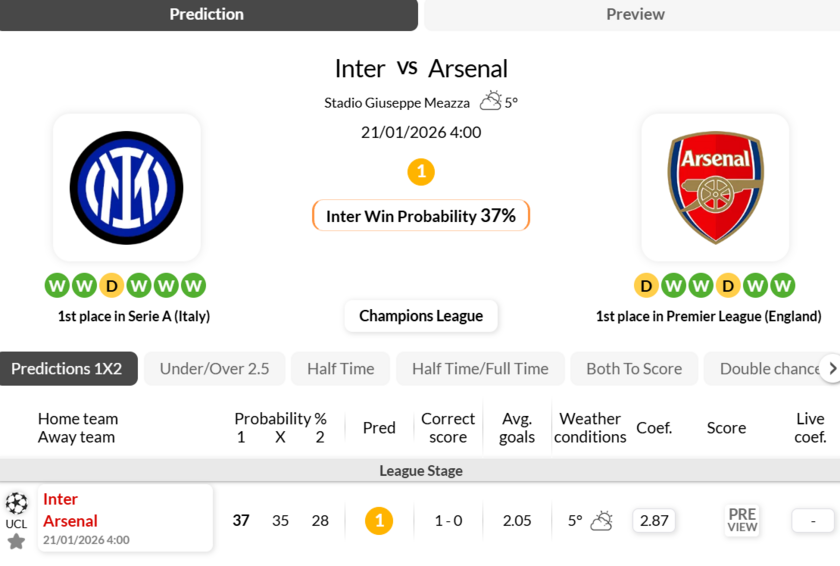Click the Inter club crest logo
Screen dimensions: 840x566
(127, 187)
